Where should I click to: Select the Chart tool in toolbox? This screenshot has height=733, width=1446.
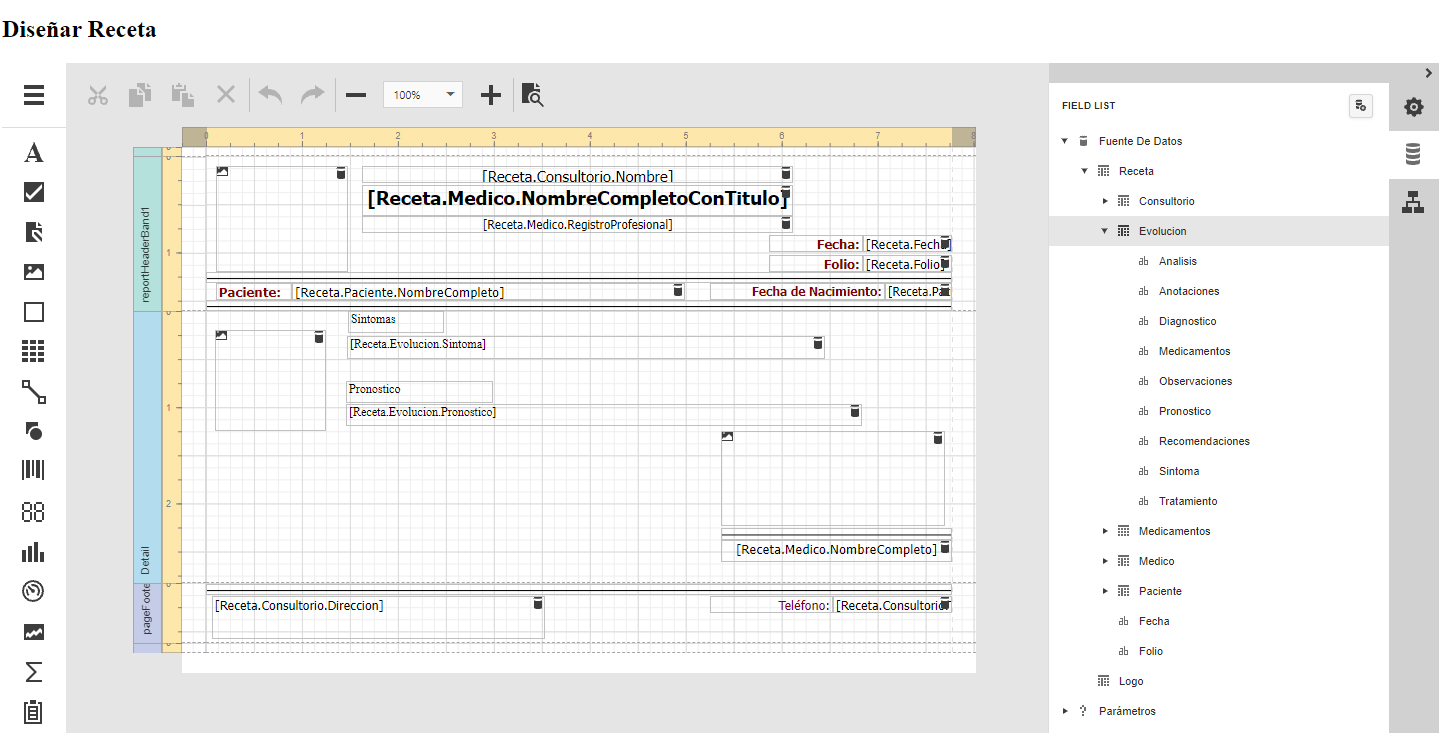(34, 552)
